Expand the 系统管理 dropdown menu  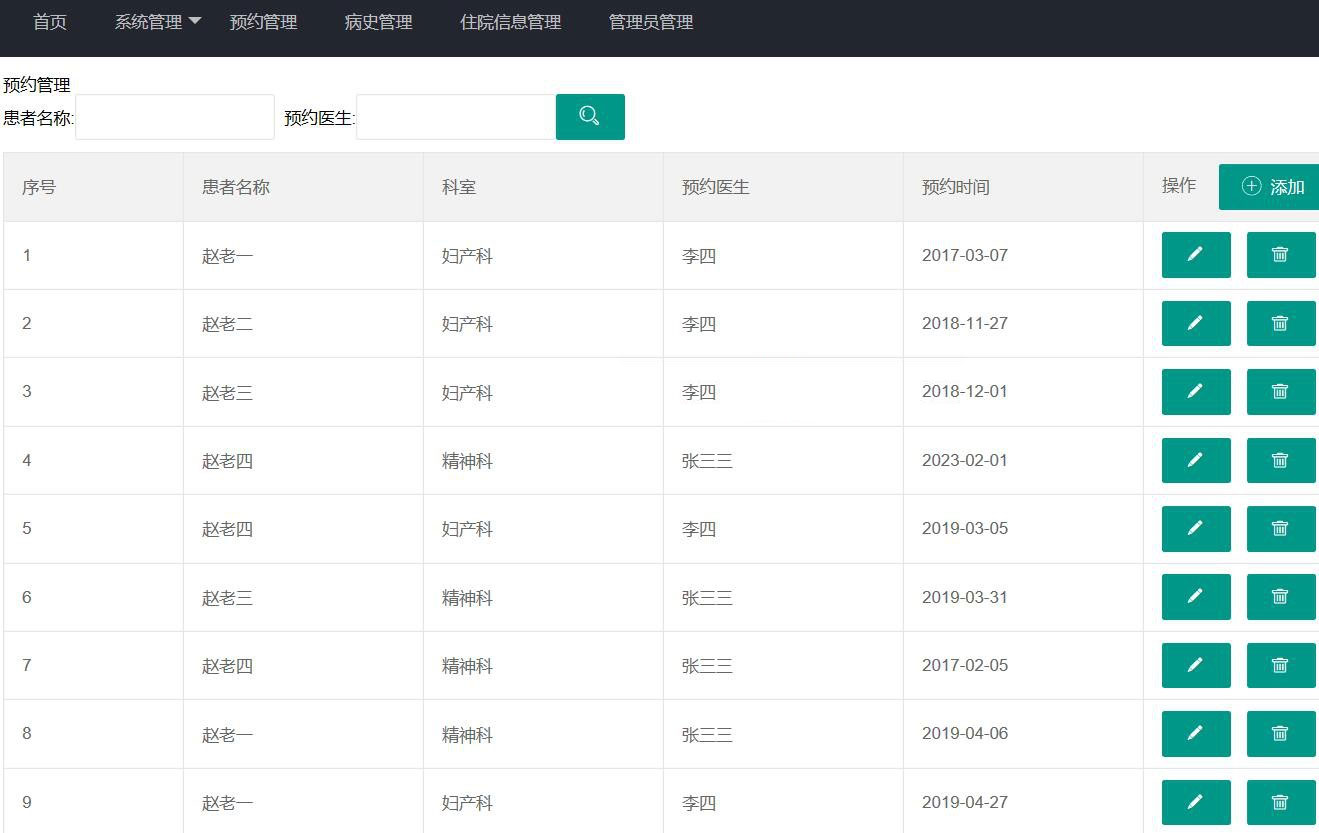pos(157,22)
